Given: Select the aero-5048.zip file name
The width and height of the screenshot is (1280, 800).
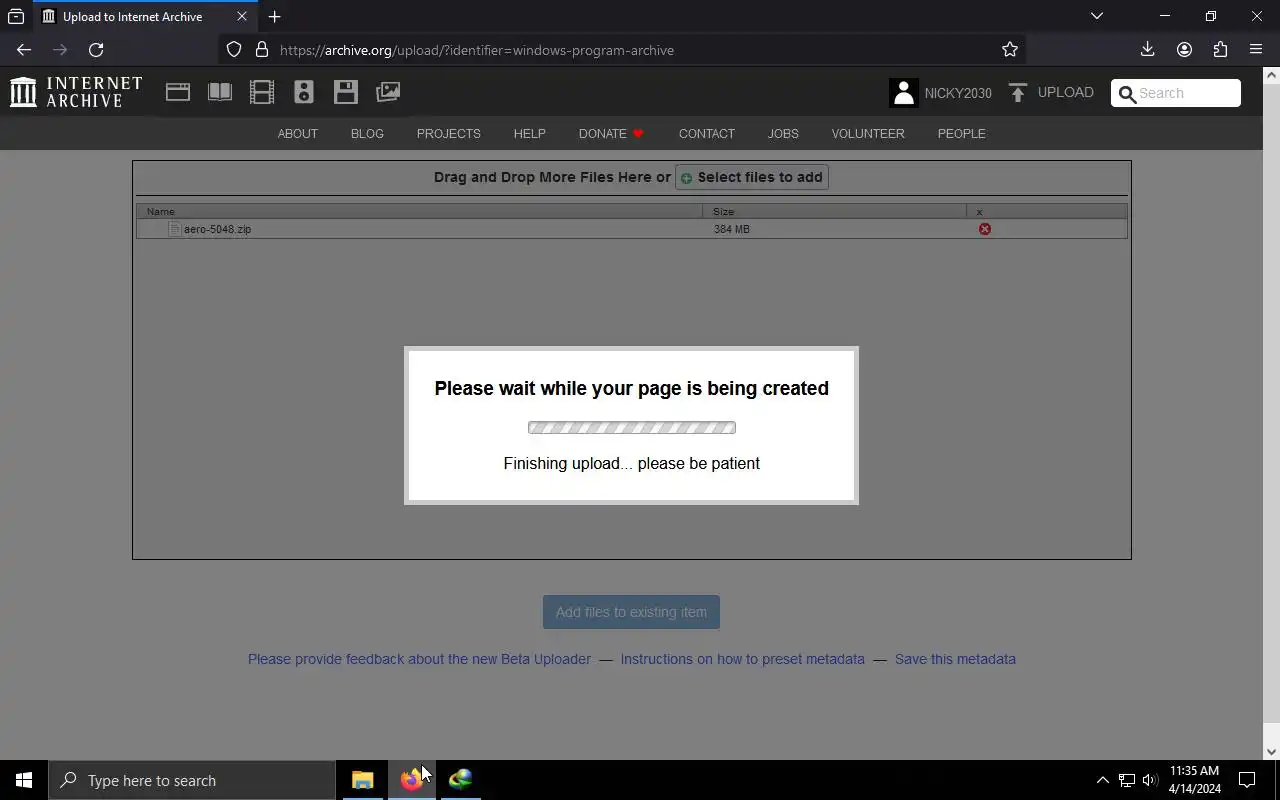Looking at the screenshot, I should pos(217,229).
